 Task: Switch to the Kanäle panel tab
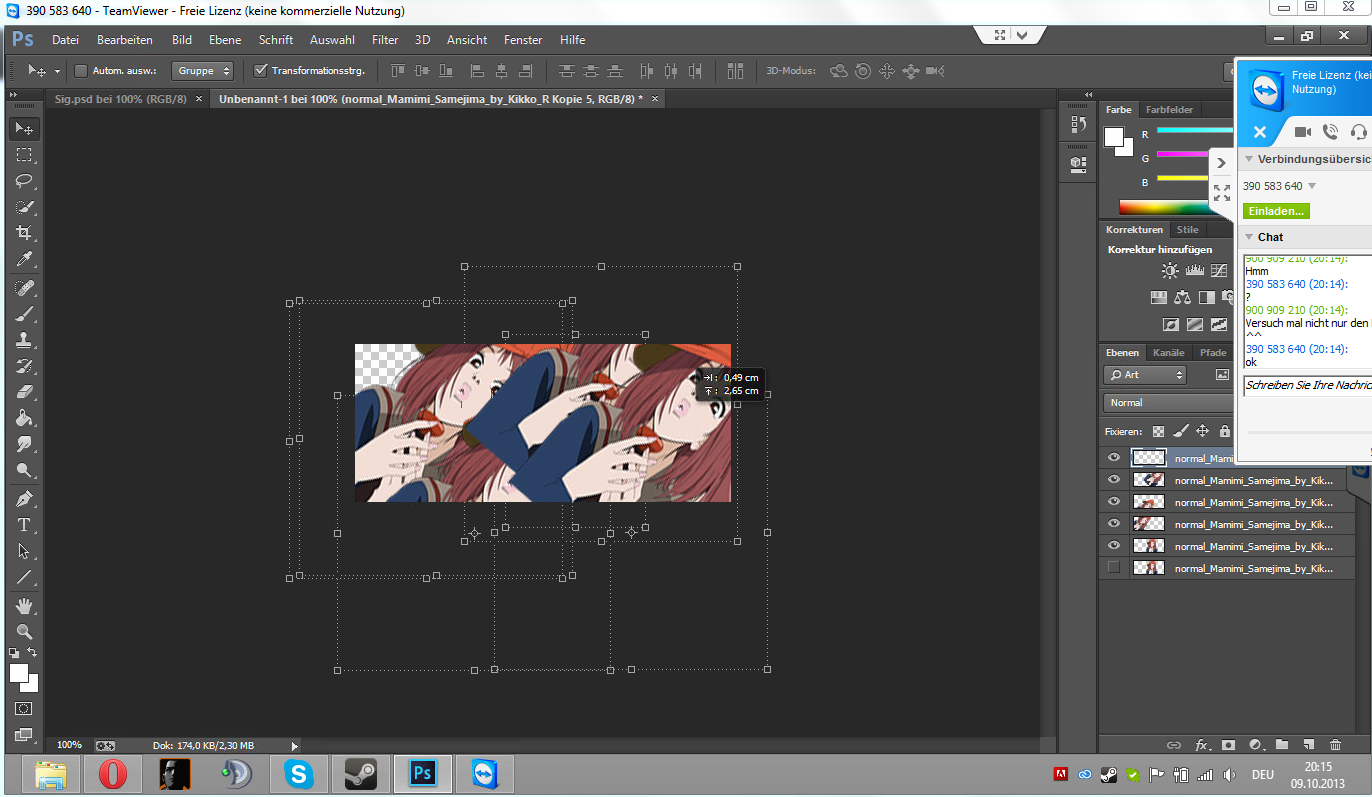[x=1168, y=353]
